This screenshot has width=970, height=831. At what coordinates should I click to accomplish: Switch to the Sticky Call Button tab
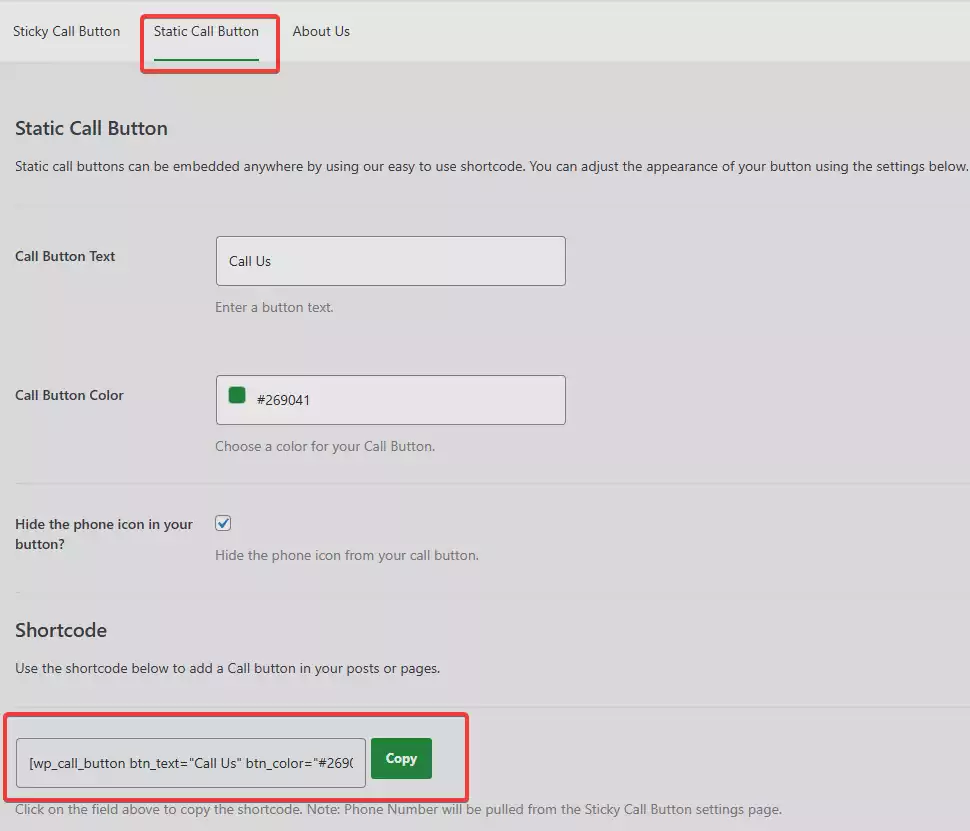pyautogui.click(x=66, y=31)
